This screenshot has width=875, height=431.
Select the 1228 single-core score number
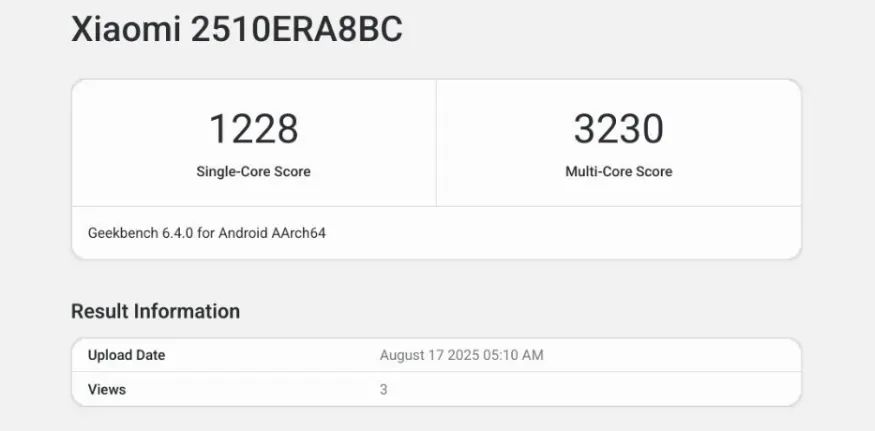[x=253, y=129]
